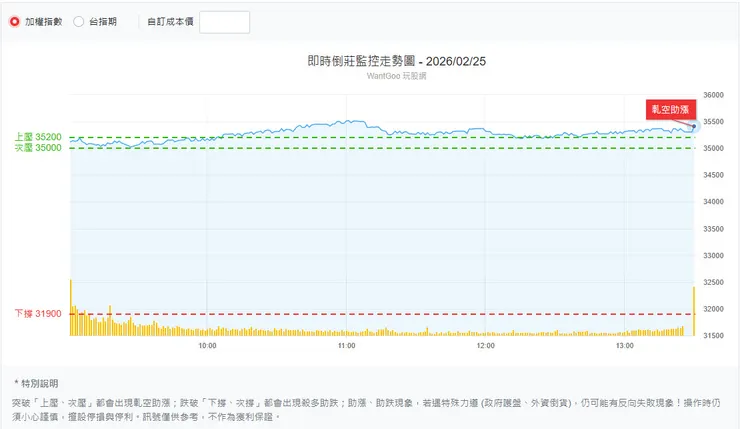Click the tall closing volume bar at right

coord(693,312)
